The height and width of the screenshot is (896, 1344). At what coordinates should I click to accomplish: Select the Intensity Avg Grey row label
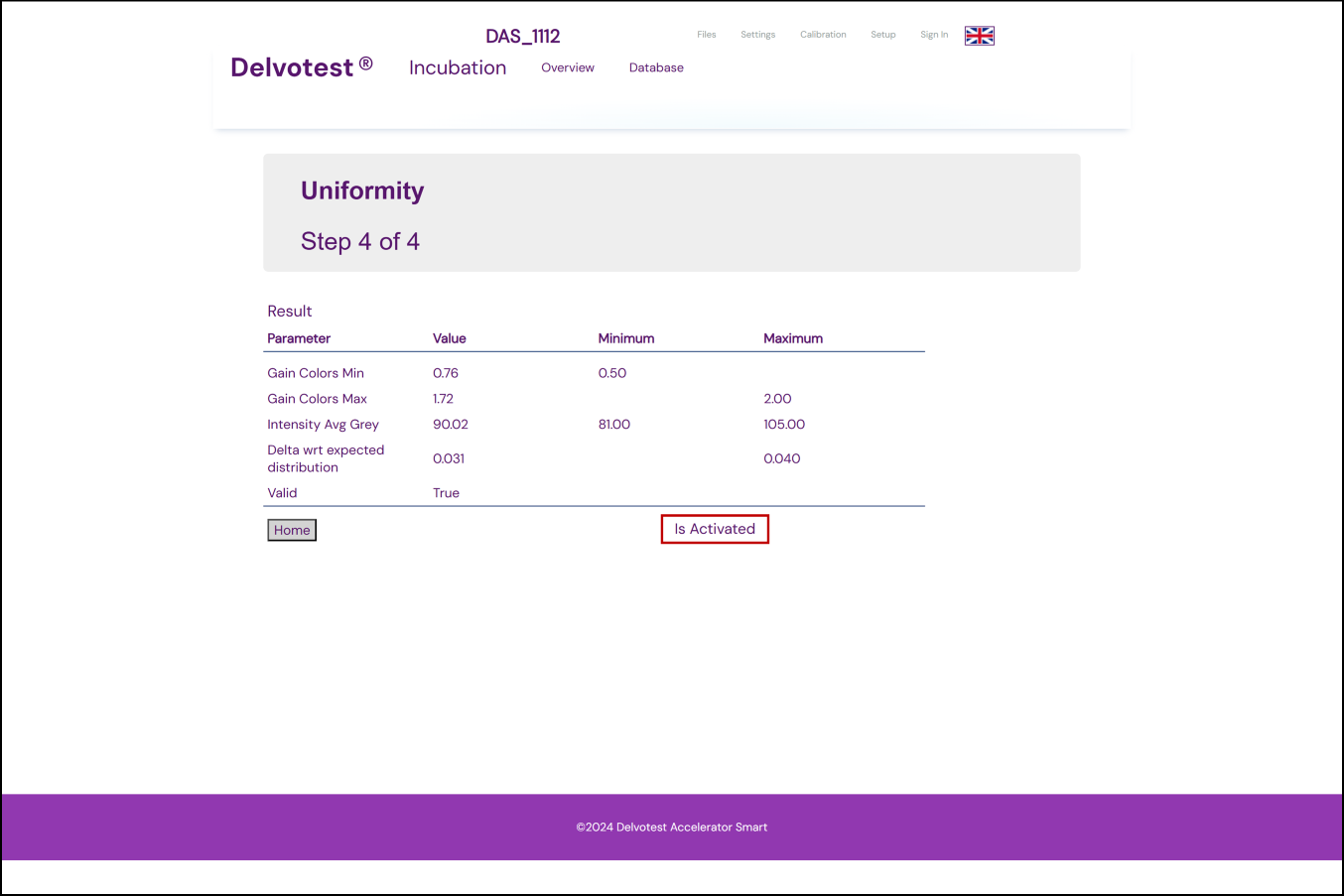(323, 425)
